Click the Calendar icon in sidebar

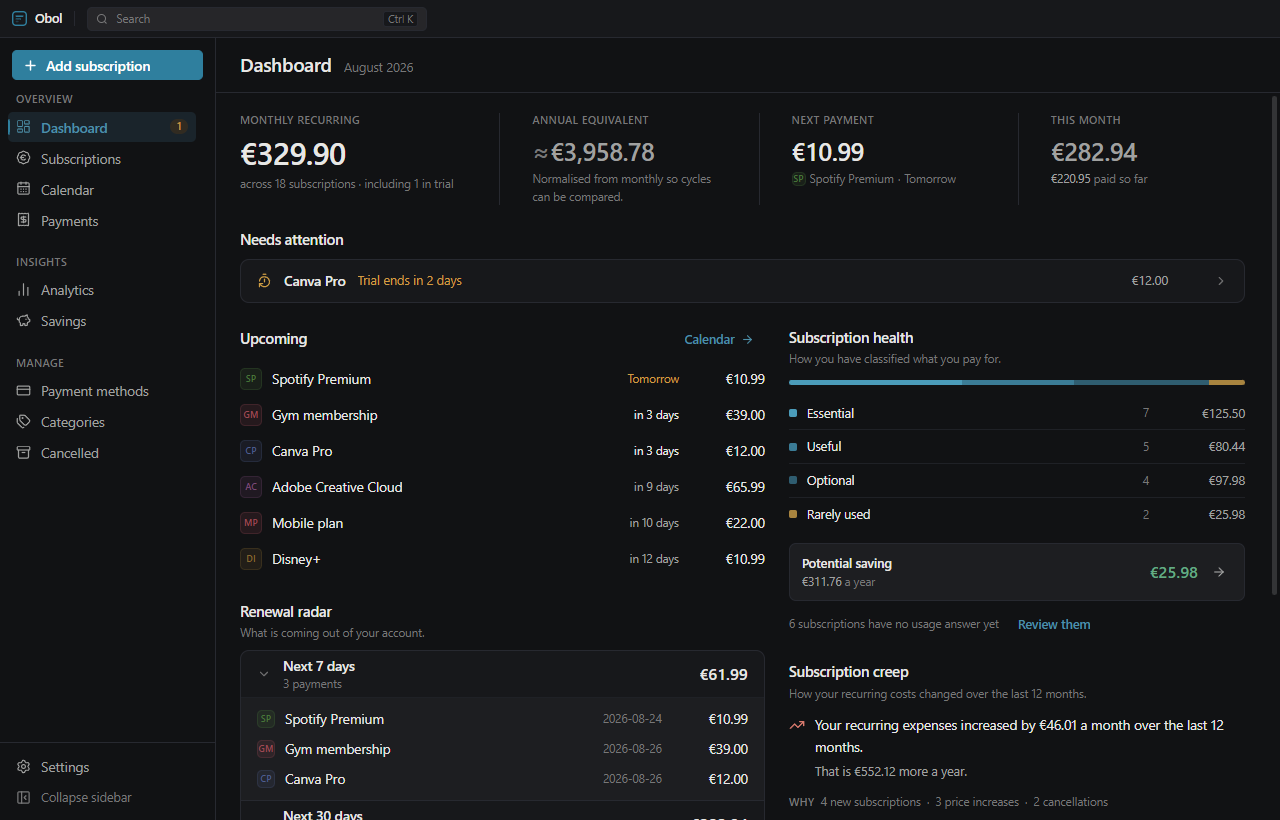(x=24, y=189)
